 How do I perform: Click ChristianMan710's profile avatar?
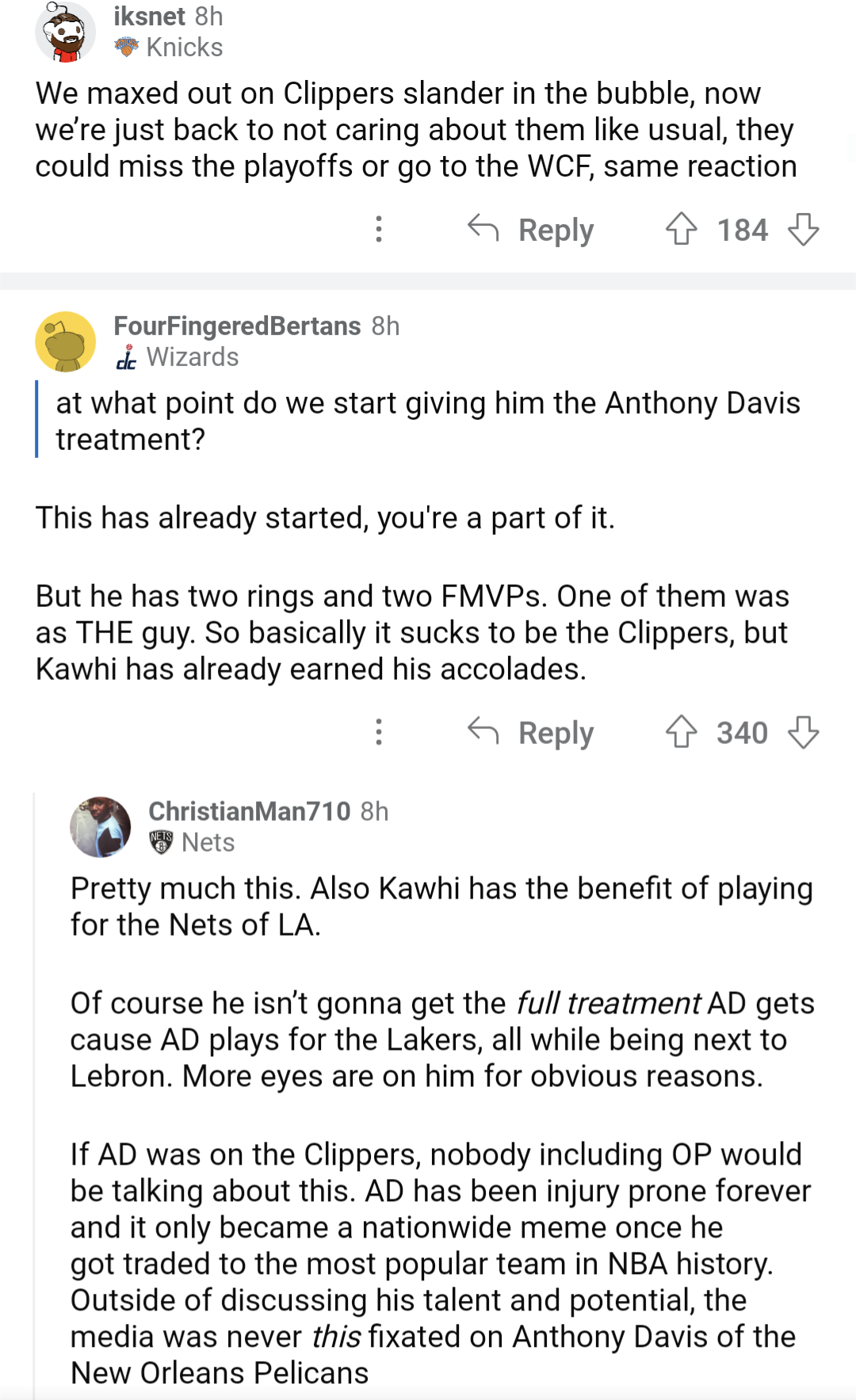click(101, 826)
